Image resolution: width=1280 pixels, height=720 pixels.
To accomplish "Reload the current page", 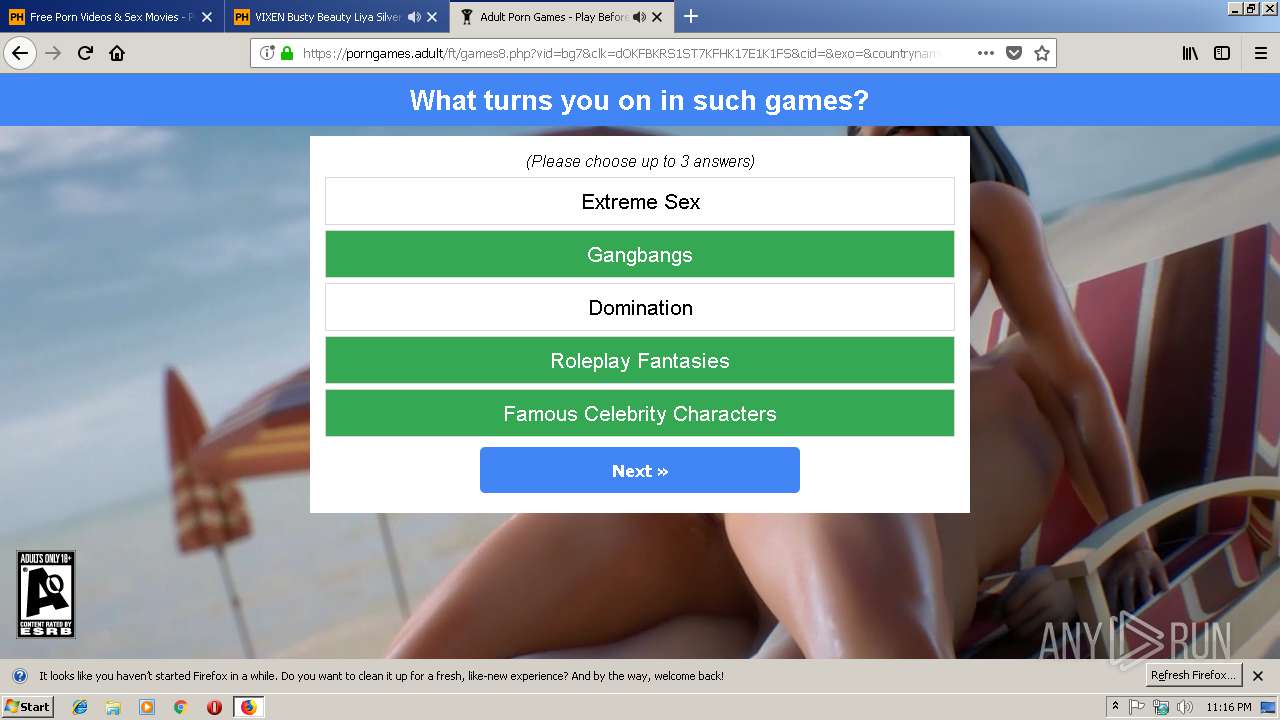I will (85, 53).
